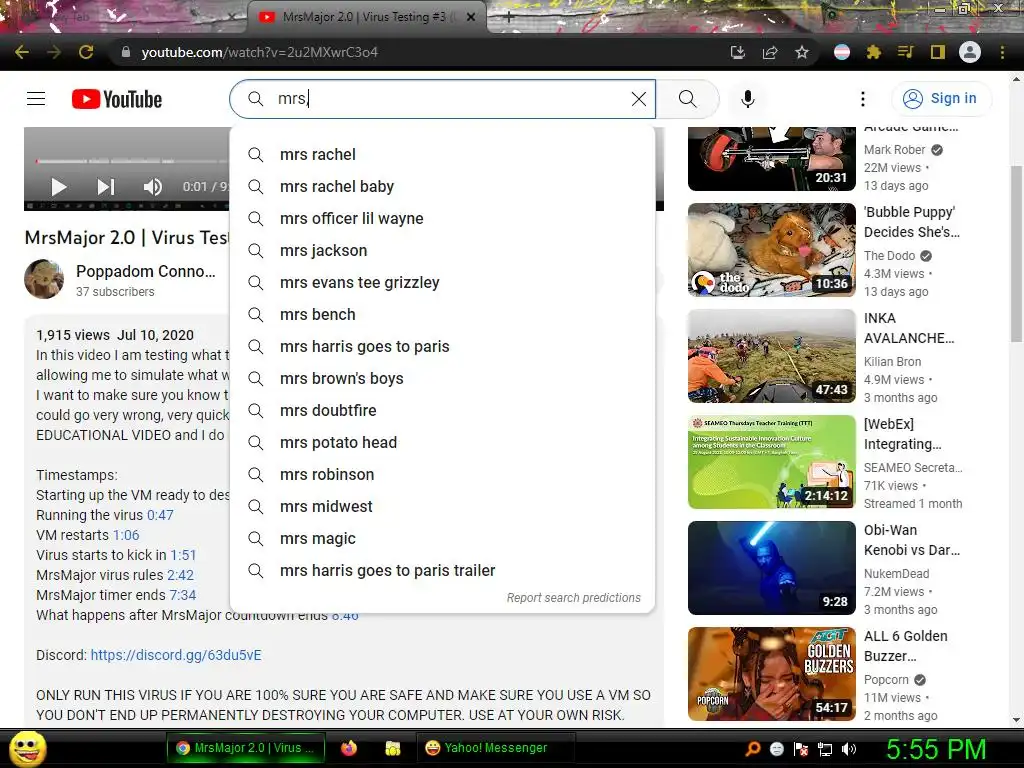The width and height of the screenshot is (1024, 768).
Task: Click the page vertical scrollbar
Action: [x=1016, y=253]
